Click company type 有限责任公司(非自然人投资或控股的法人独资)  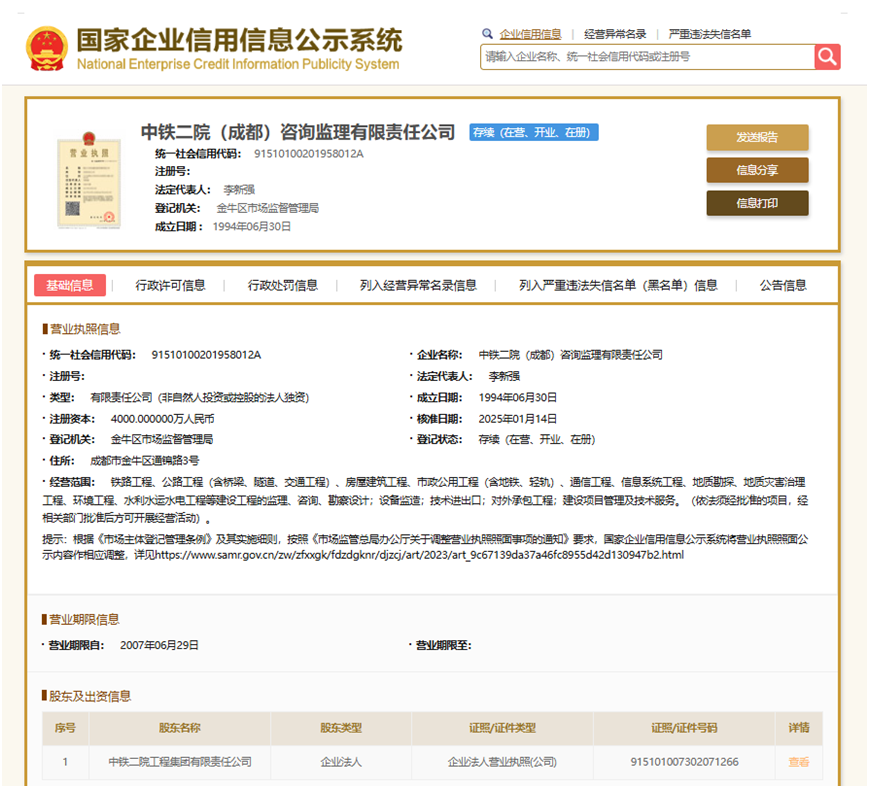coord(200,397)
